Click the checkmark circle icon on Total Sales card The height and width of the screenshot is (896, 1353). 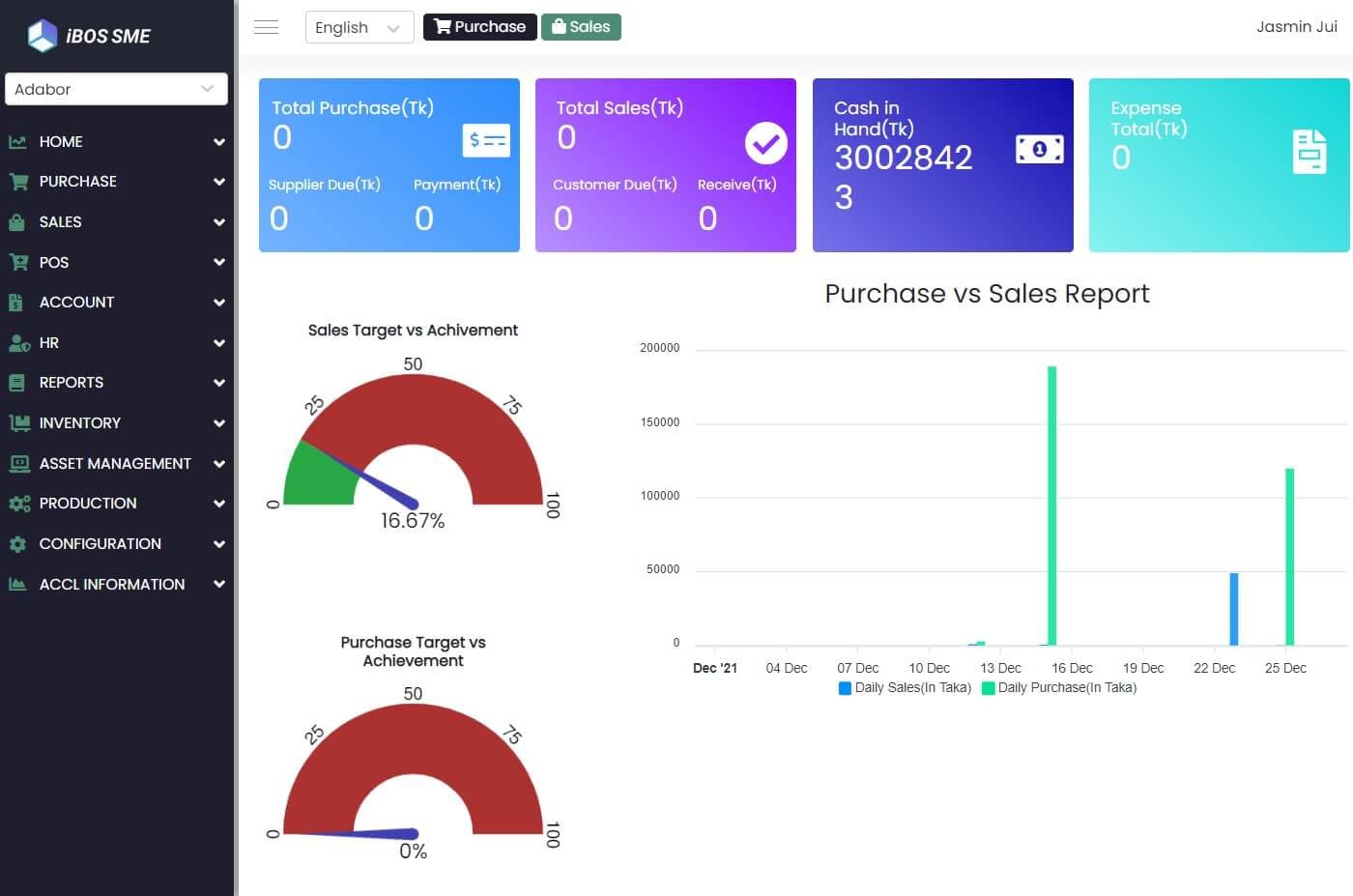[x=765, y=144]
